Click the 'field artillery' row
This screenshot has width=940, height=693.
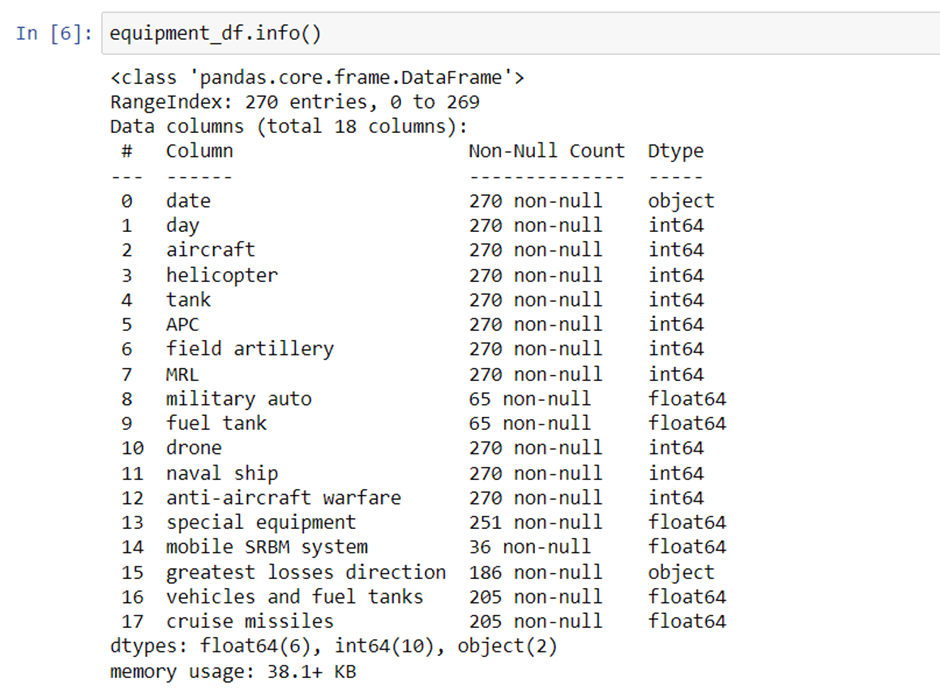click(x=249, y=349)
